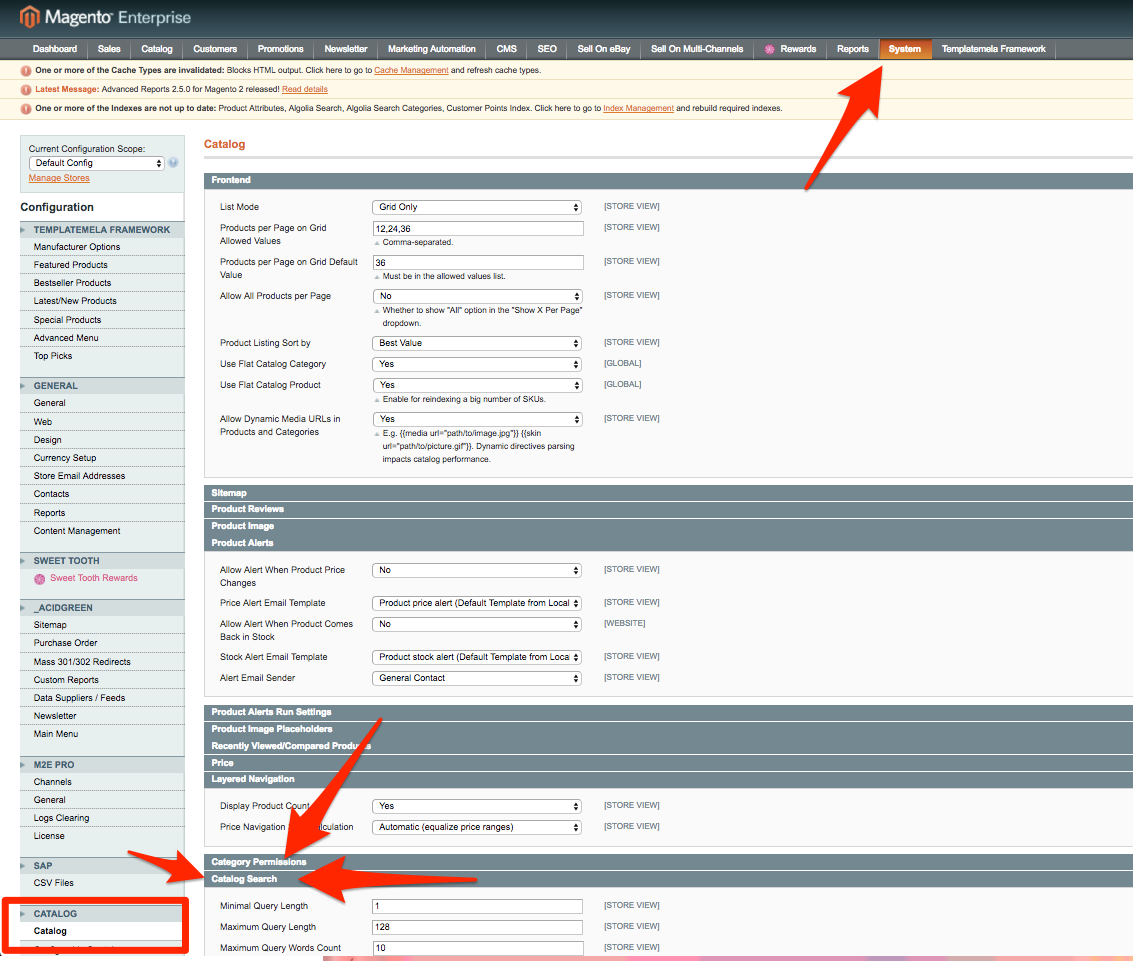Open the Display Product Count dropdown
This screenshot has width=1133, height=961.
[477, 806]
